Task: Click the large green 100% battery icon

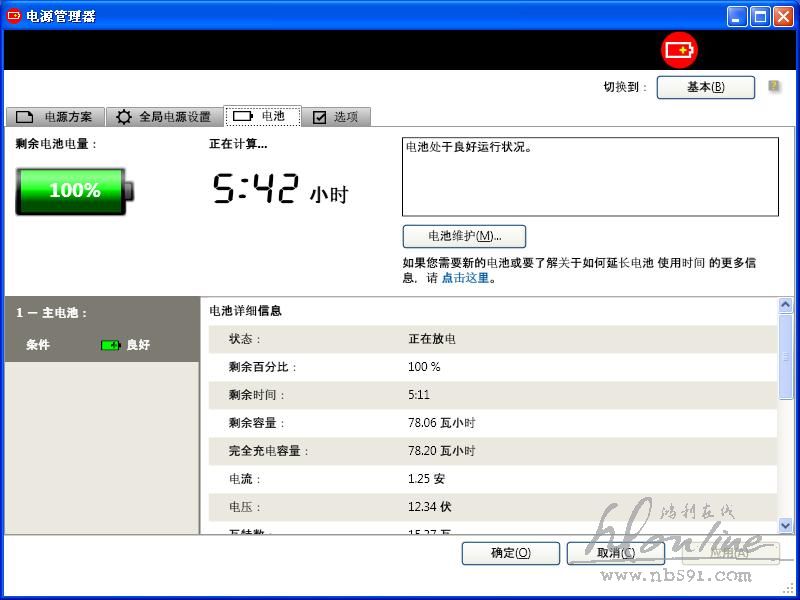Action: (75, 190)
